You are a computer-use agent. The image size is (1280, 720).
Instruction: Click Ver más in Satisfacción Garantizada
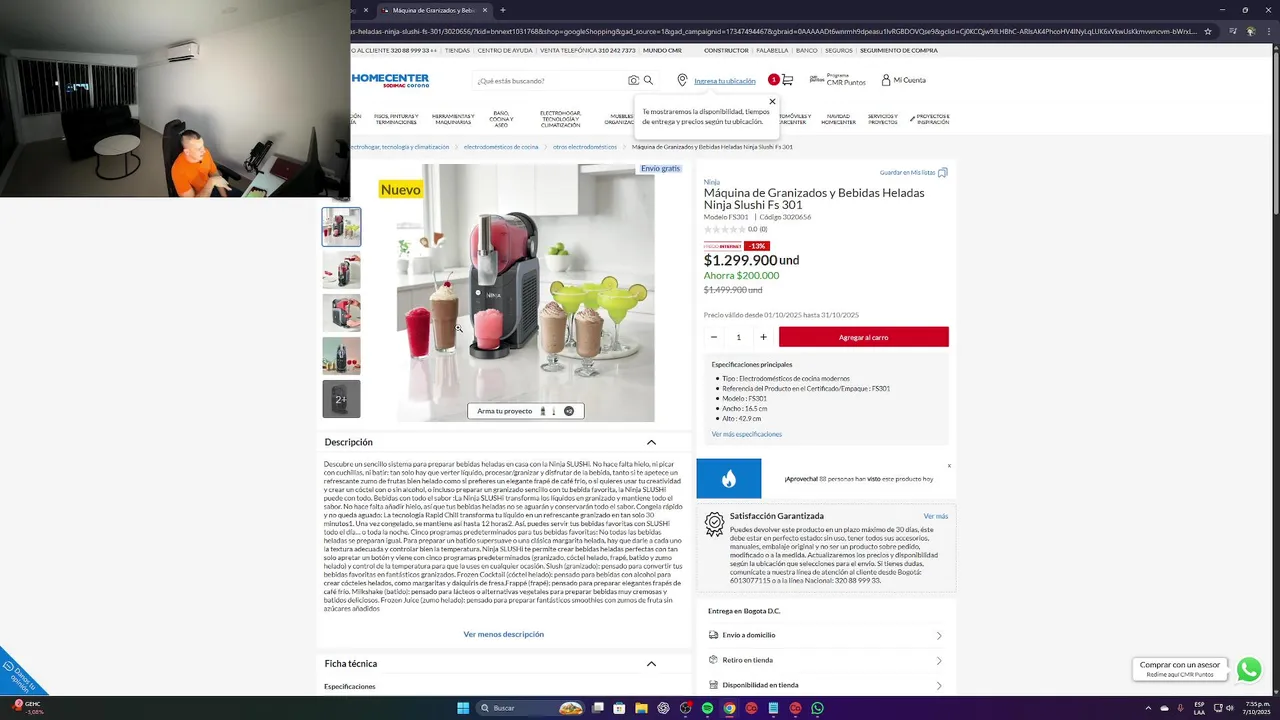(x=936, y=516)
